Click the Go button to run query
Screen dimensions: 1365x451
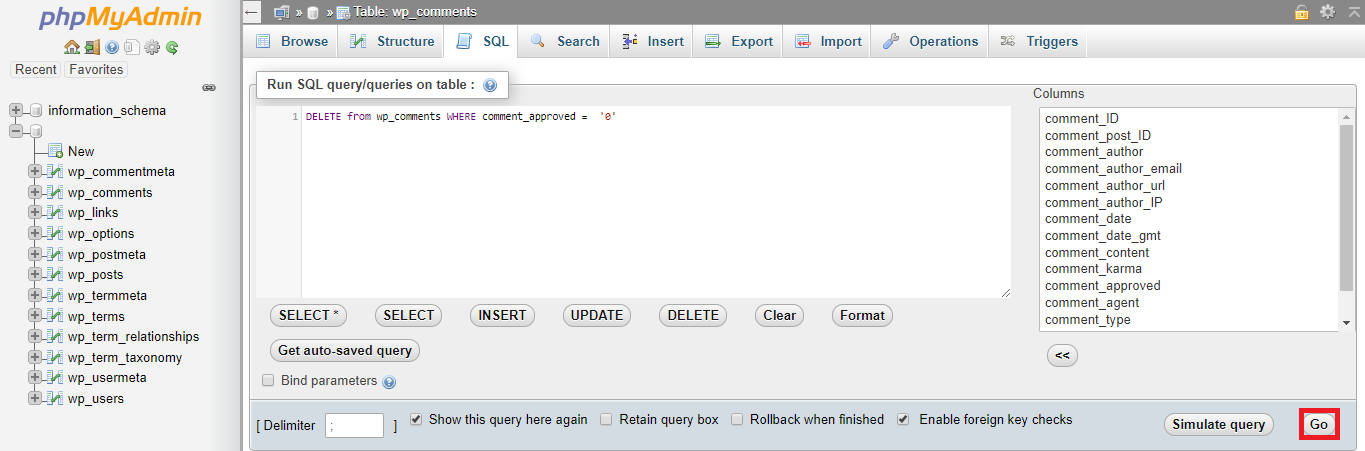click(1319, 424)
